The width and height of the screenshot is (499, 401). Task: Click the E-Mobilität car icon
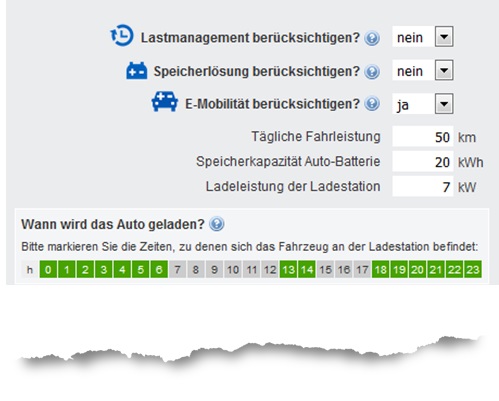(165, 102)
